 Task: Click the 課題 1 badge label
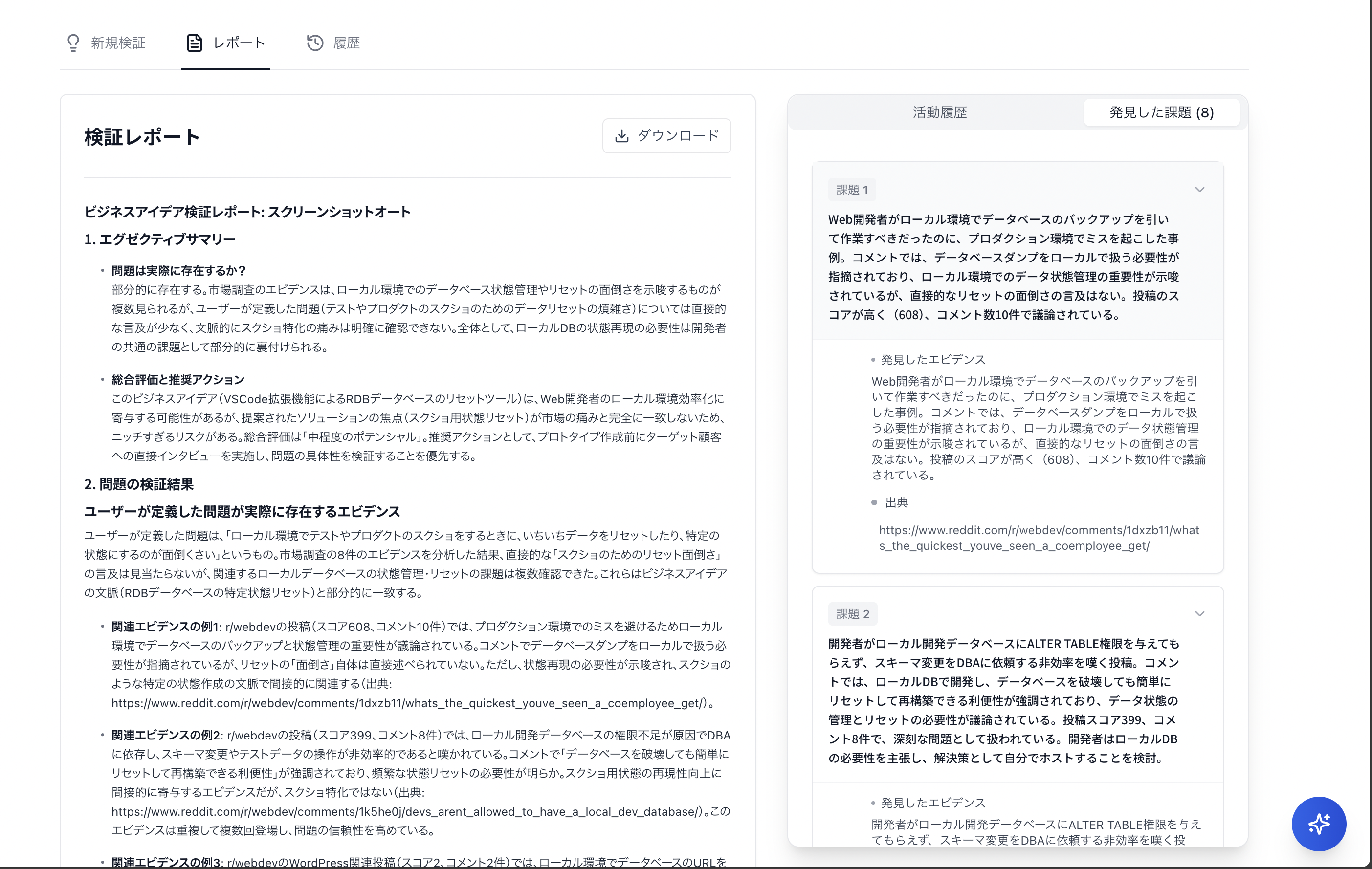[852, 190]
